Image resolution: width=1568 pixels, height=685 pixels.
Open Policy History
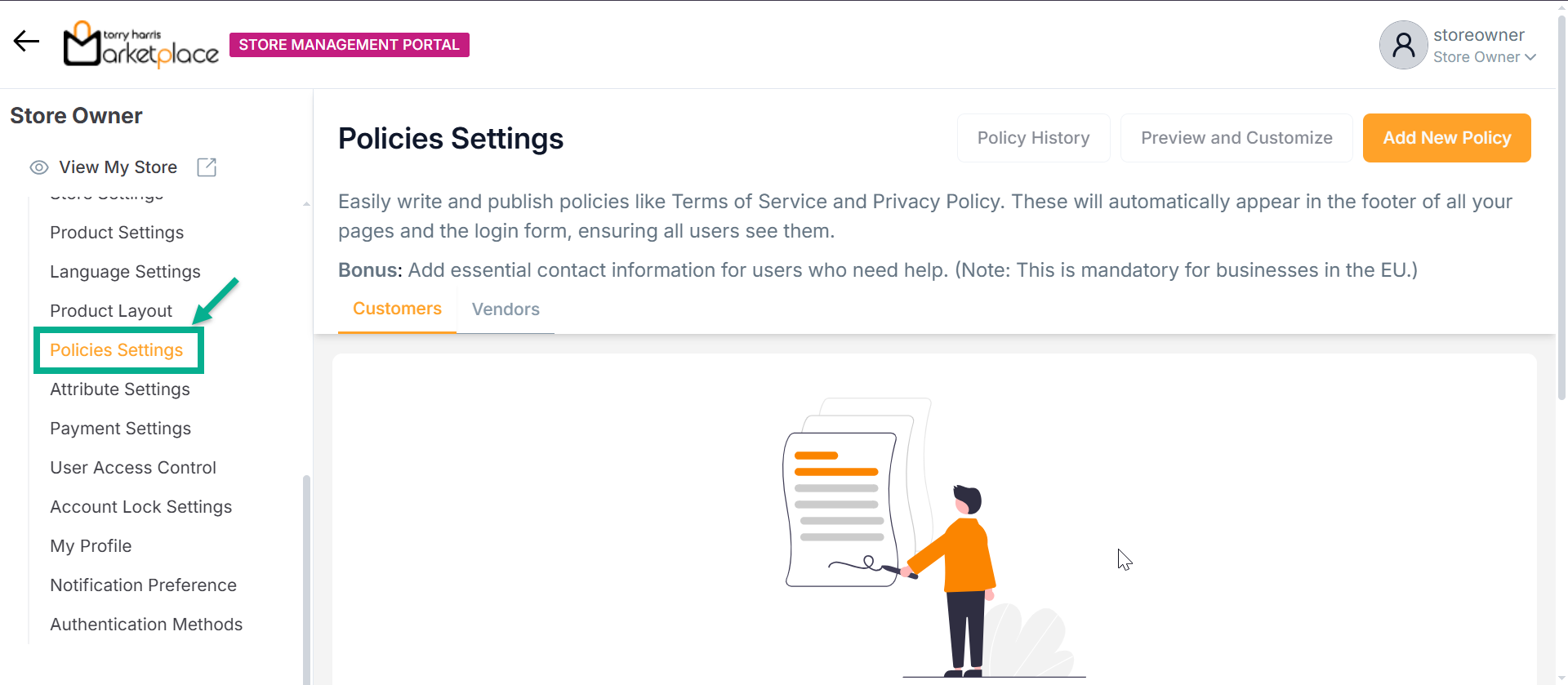click(x=1033, y=138)
